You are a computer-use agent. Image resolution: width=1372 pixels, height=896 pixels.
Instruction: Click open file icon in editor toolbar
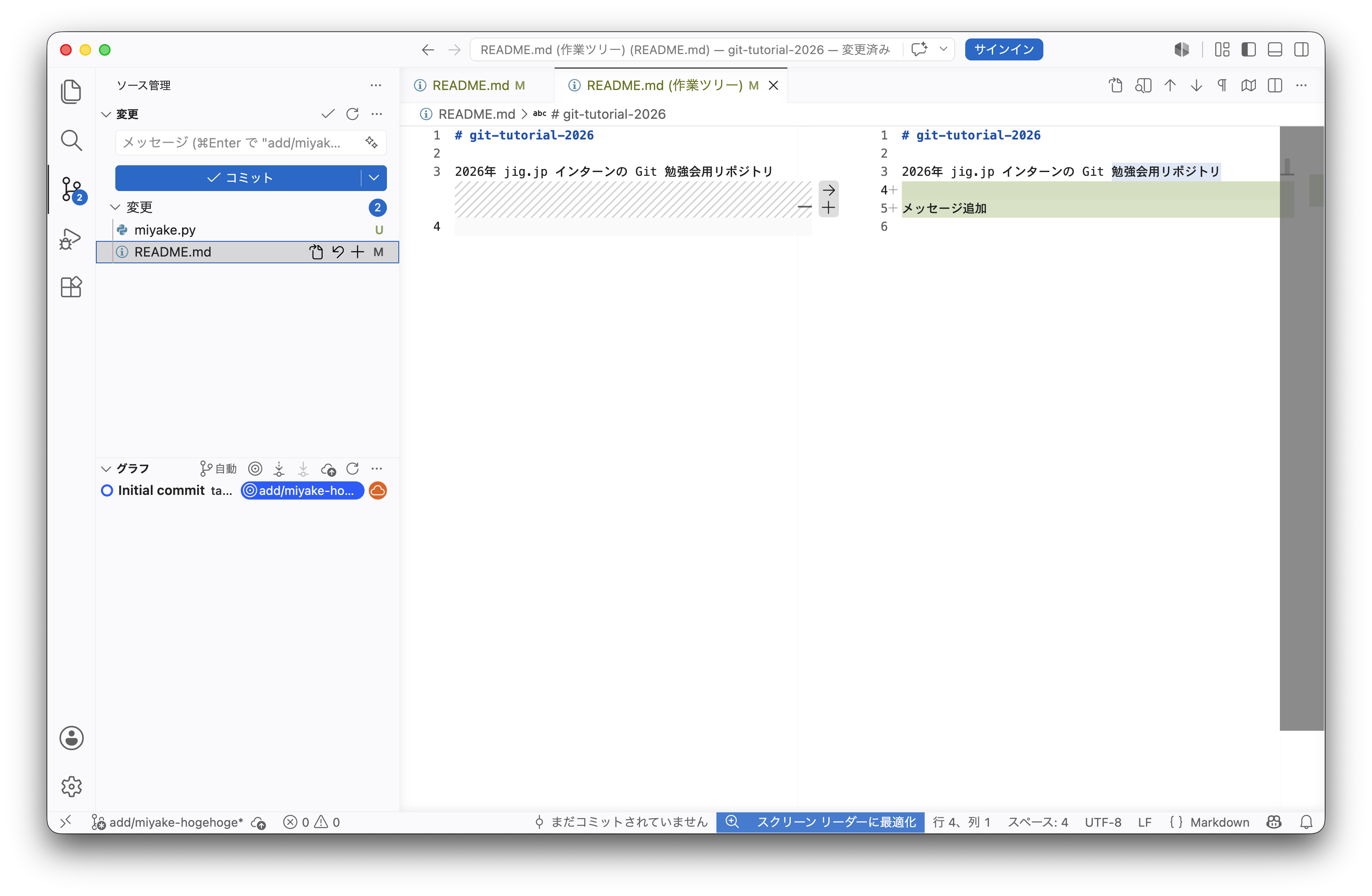[x=1116, y=85]
